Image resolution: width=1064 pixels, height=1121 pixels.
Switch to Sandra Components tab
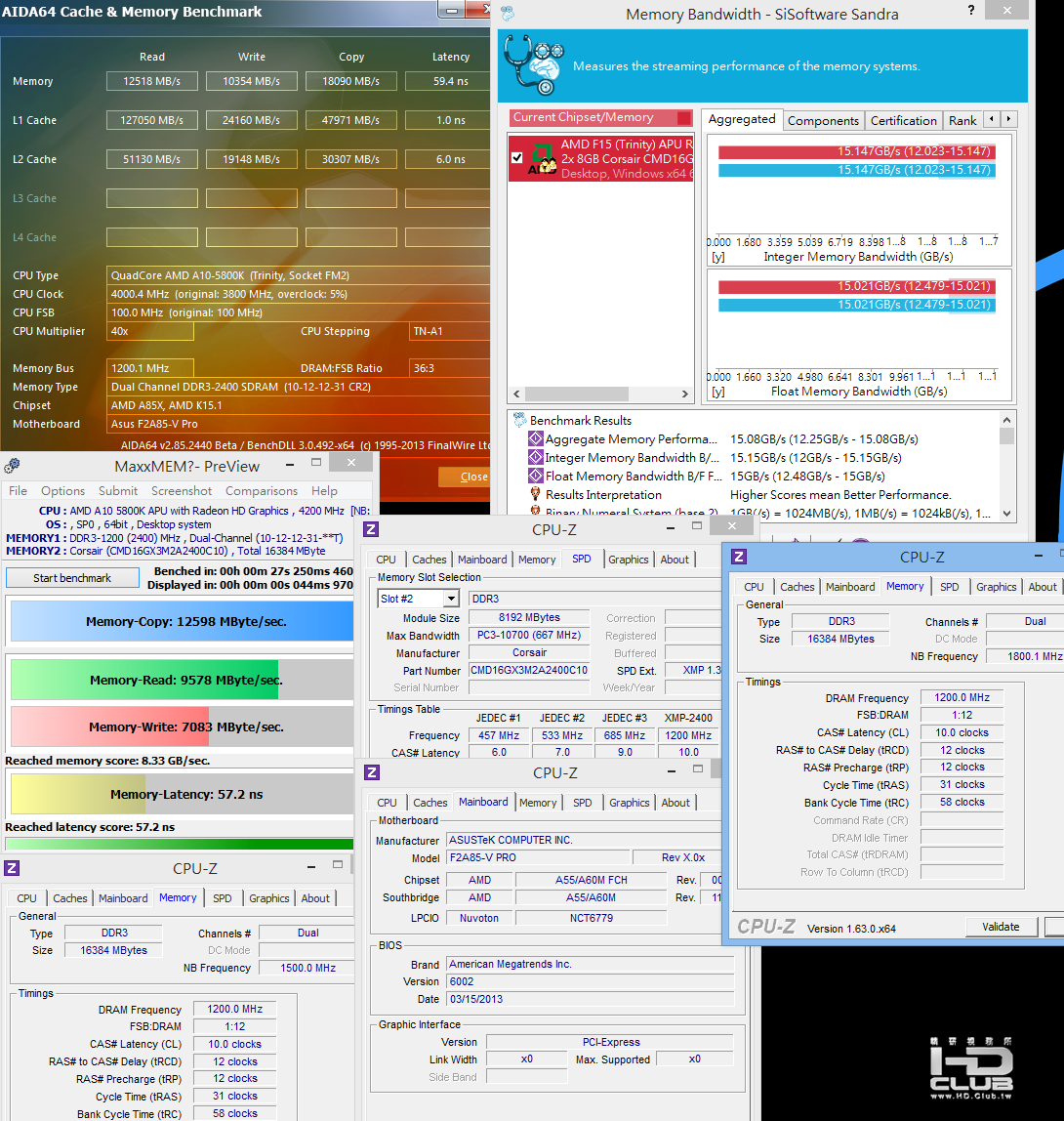click(x=823, y=121)
